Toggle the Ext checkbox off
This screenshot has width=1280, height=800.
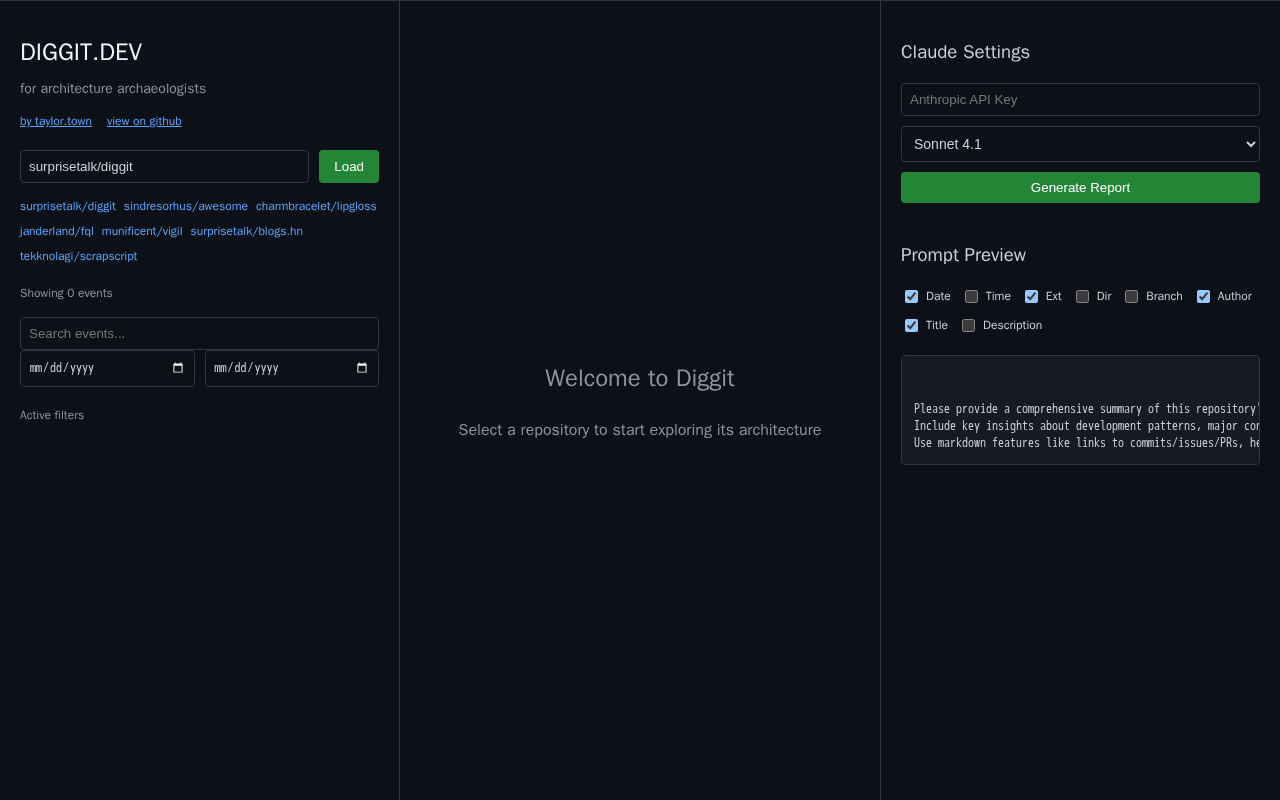(x=1031, y=296)
